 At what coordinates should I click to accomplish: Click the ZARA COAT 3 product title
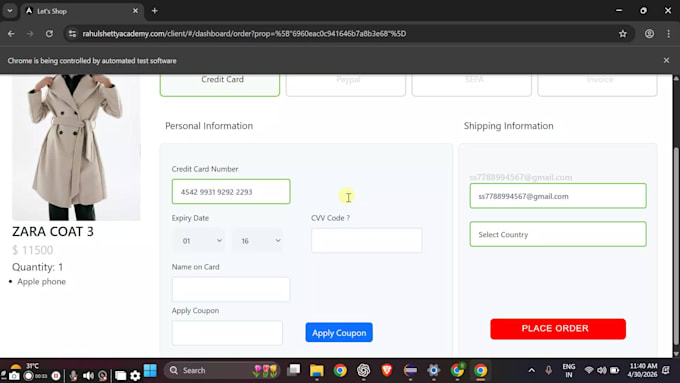pyautogui.click(x=53, y=232)
